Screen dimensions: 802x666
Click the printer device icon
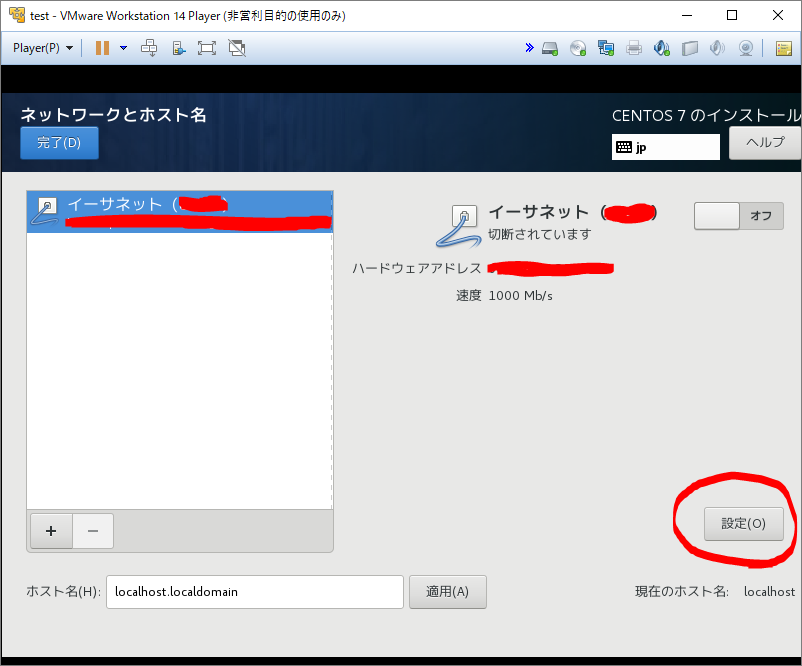(x=634, y=49)
